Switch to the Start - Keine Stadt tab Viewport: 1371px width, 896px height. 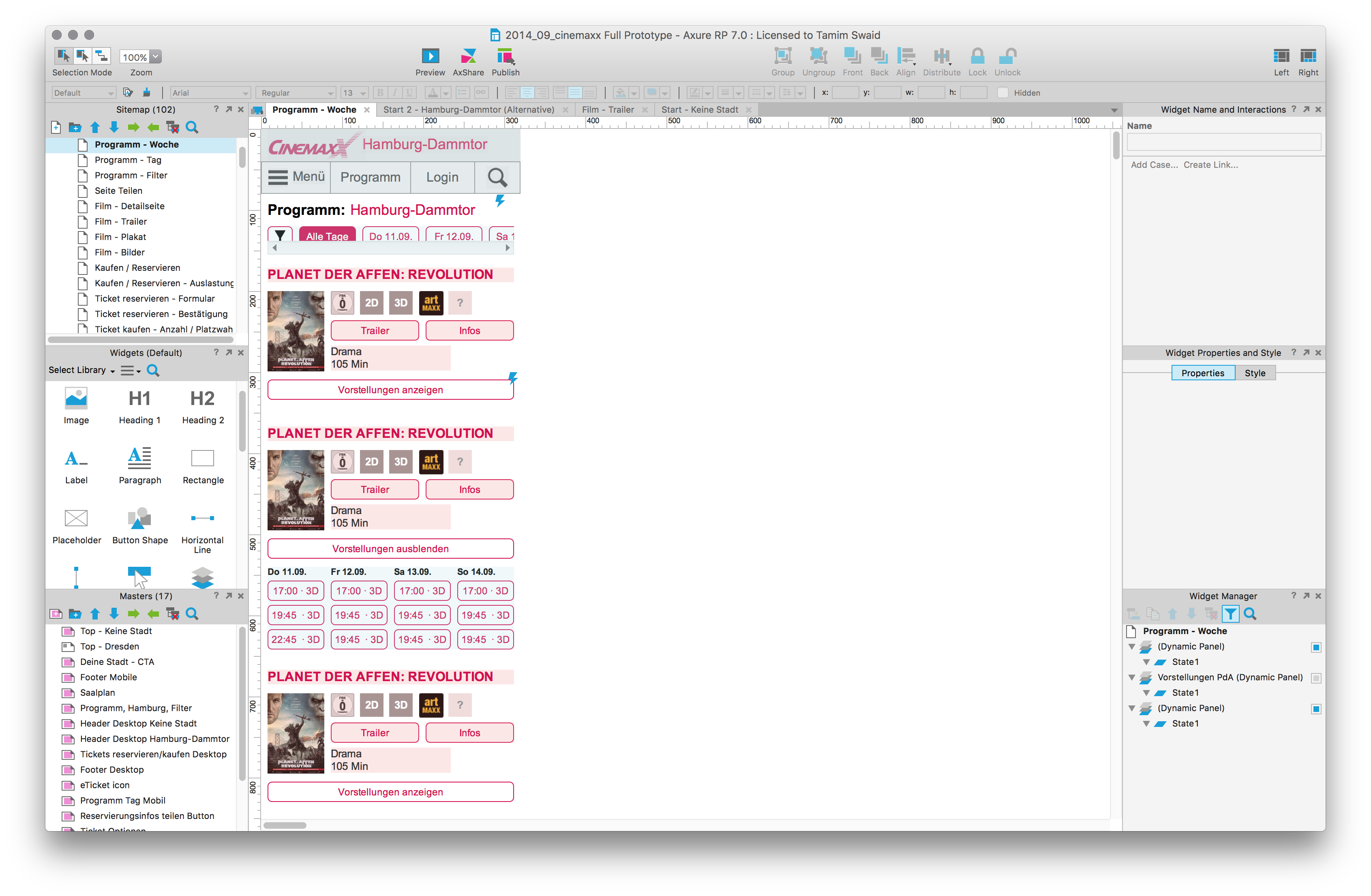tap(700, 110)
